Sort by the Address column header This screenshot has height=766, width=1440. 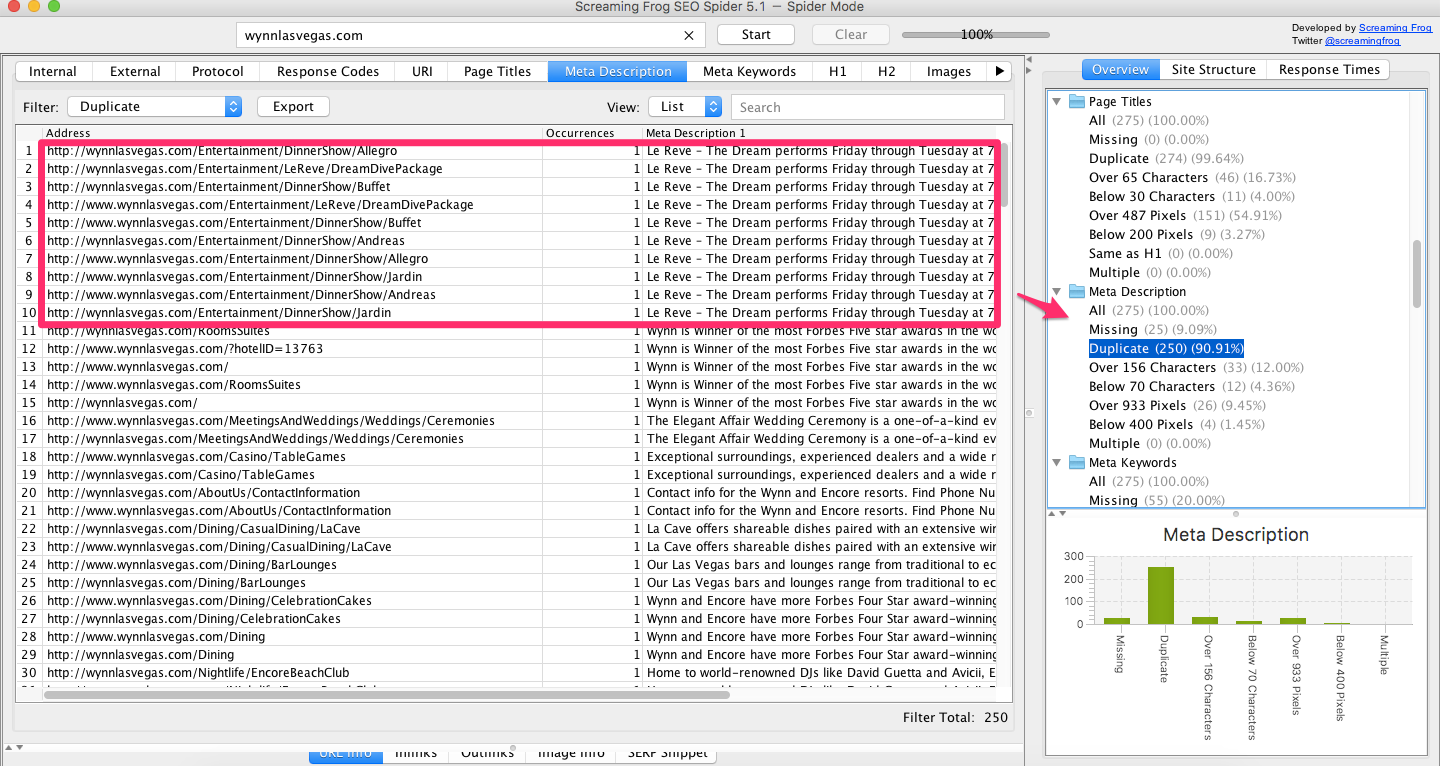pyautogui.click(x=292, y=132)
